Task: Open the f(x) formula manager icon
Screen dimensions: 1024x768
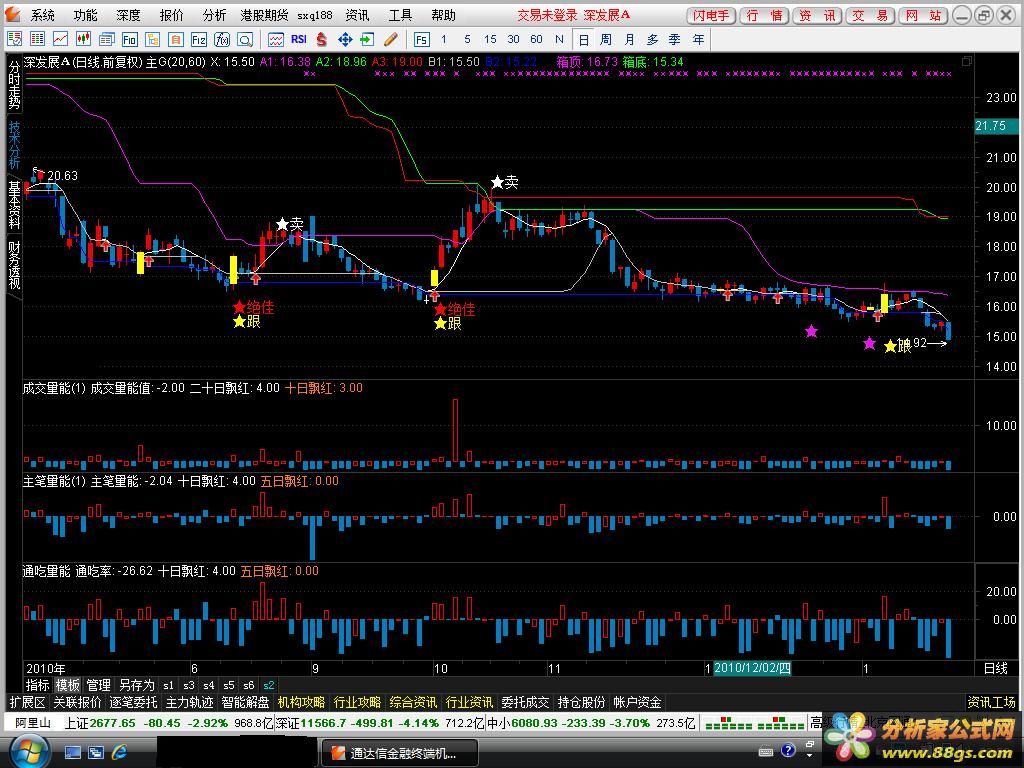Action: click(221, 39)
